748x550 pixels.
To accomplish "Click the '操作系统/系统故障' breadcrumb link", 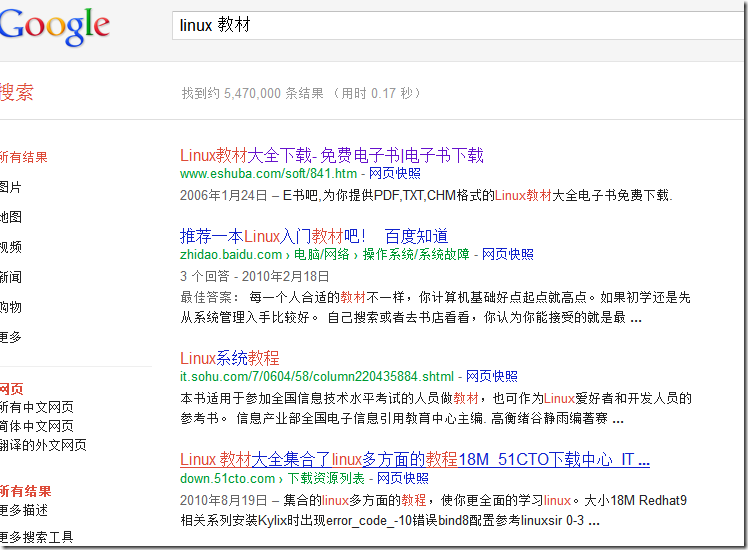I will (416, 254).
